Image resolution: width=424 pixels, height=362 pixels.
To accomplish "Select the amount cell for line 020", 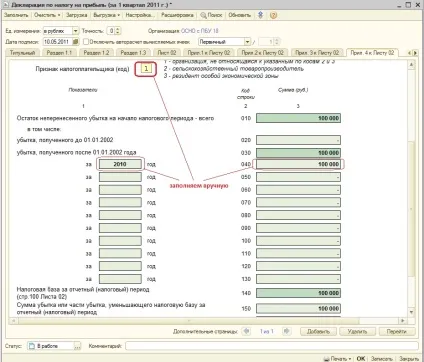I will (298, 140).
